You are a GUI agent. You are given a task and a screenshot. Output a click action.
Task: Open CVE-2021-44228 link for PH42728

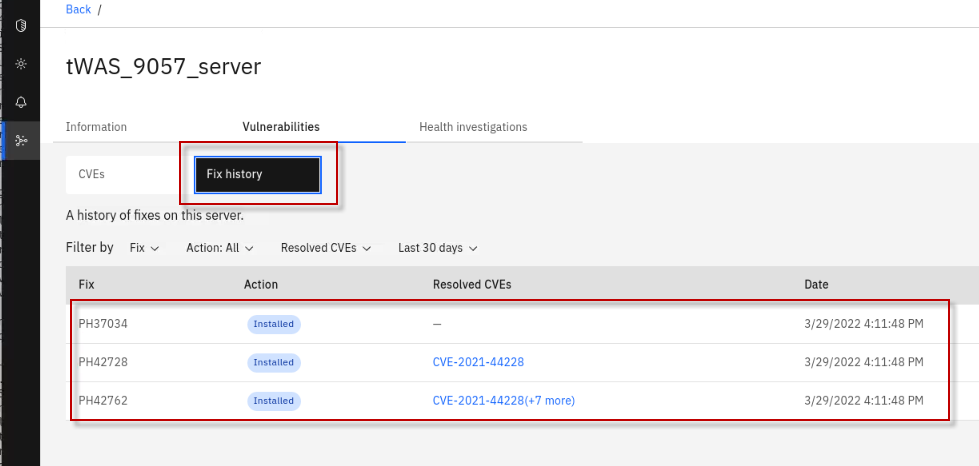(x=478, y=362)
